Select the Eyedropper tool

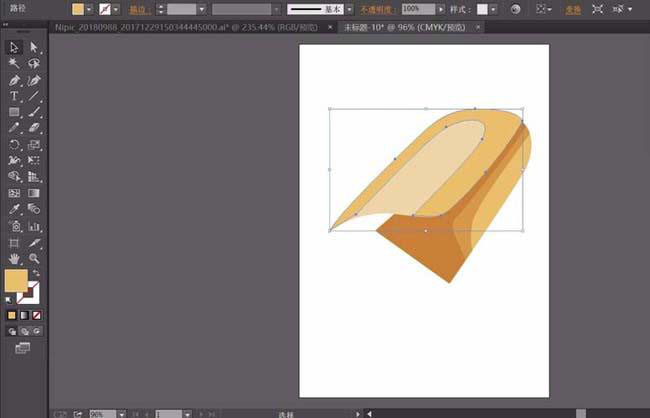click(14, 209)
